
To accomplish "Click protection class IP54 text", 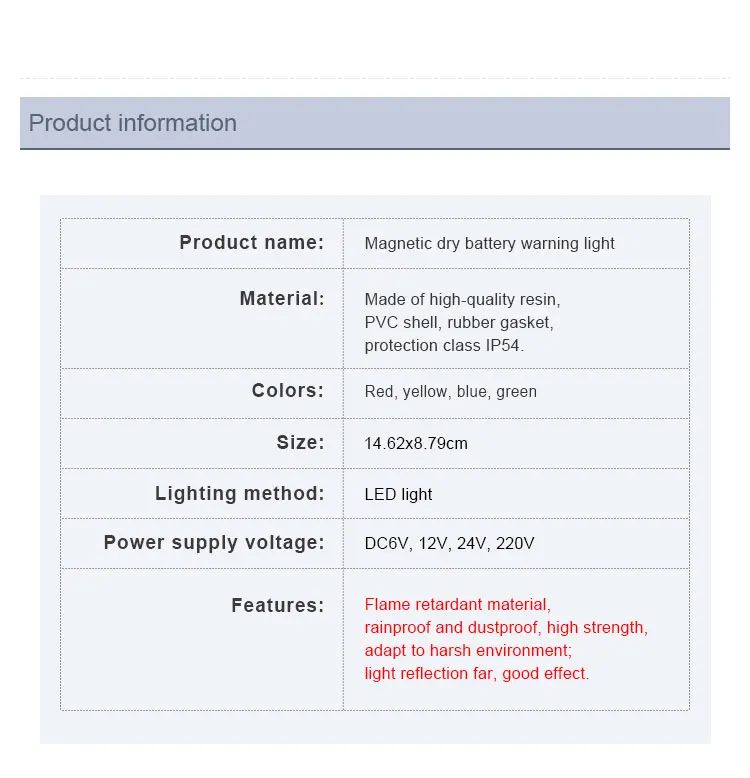I will [x=444, y=345].
